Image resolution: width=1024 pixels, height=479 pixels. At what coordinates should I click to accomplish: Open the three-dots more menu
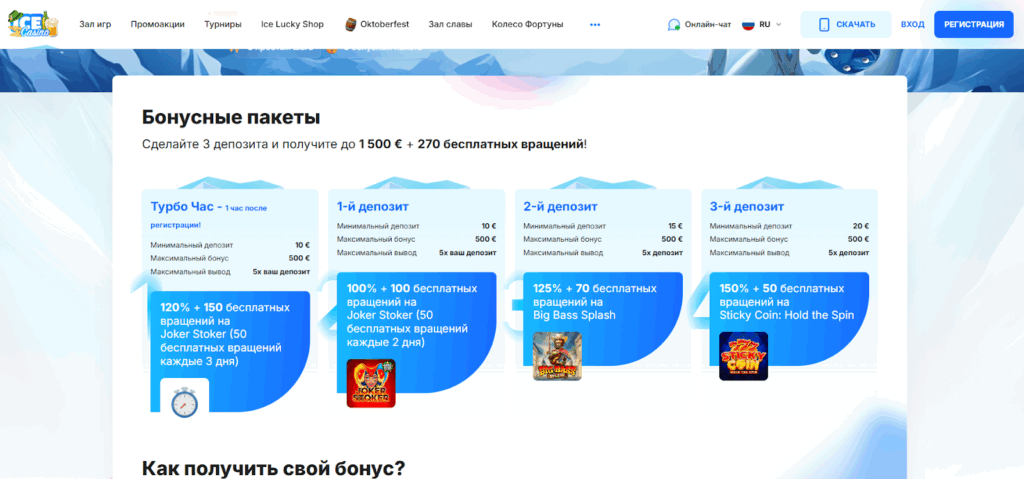pyautogui.click(x=595, y=24)
